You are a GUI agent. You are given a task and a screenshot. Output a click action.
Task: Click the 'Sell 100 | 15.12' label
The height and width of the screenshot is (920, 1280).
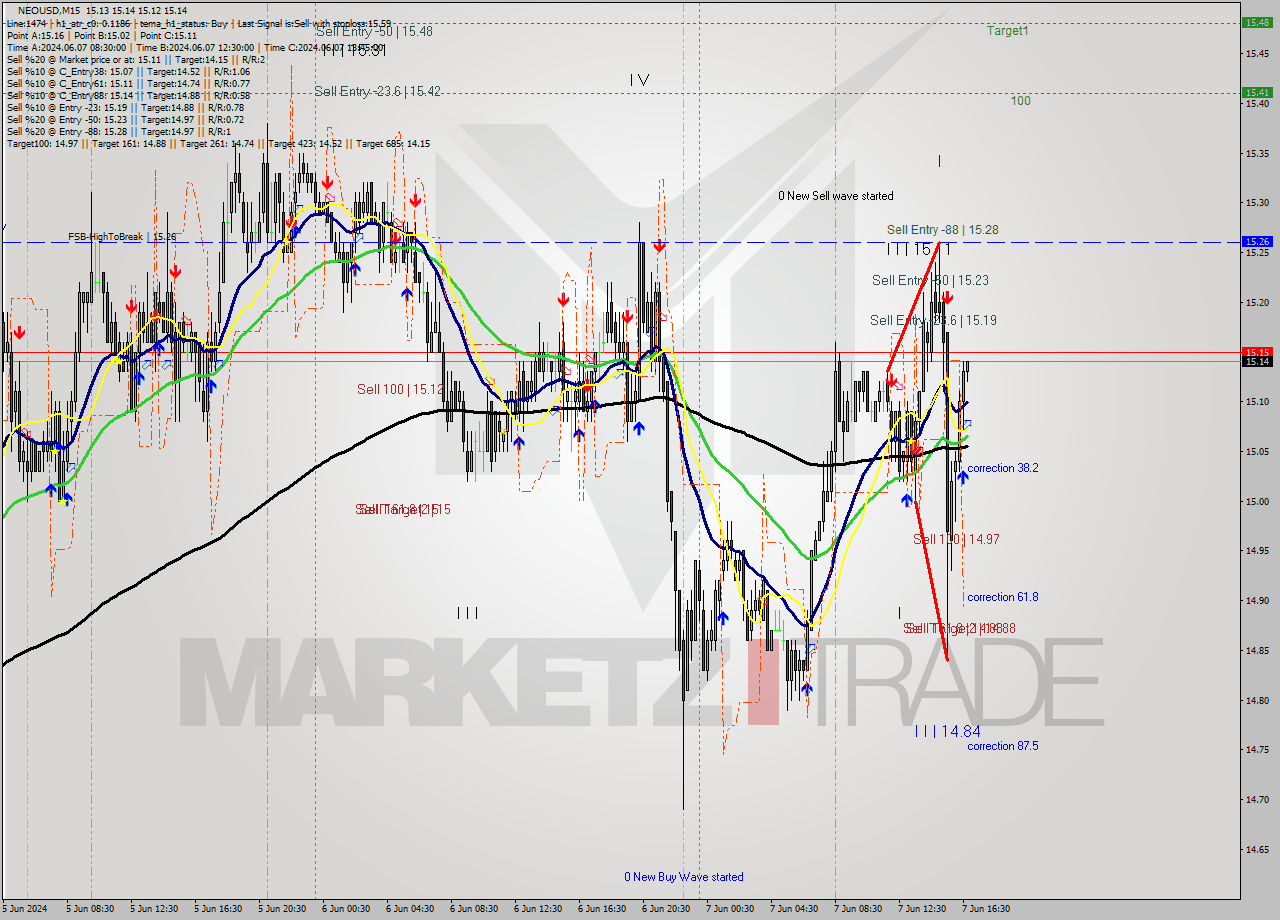tap(401, 389)
